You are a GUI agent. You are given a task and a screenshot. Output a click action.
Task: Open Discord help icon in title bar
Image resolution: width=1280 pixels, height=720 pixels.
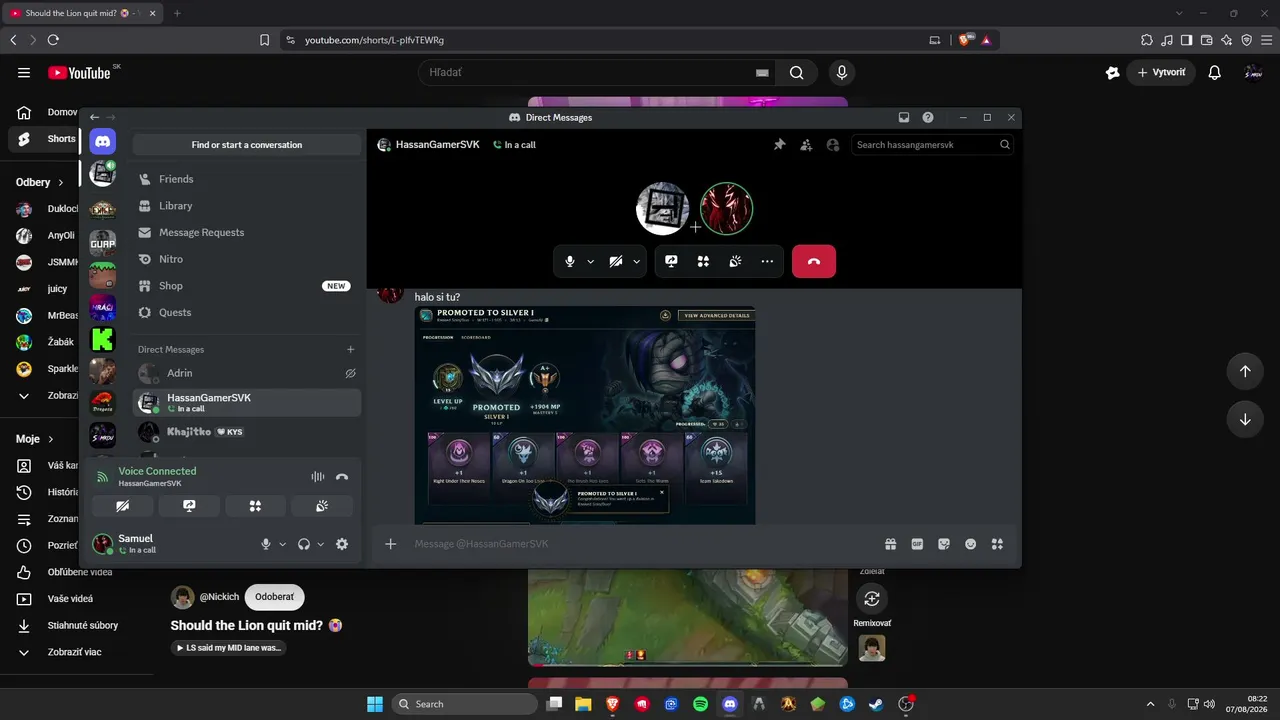coord(928,117)
